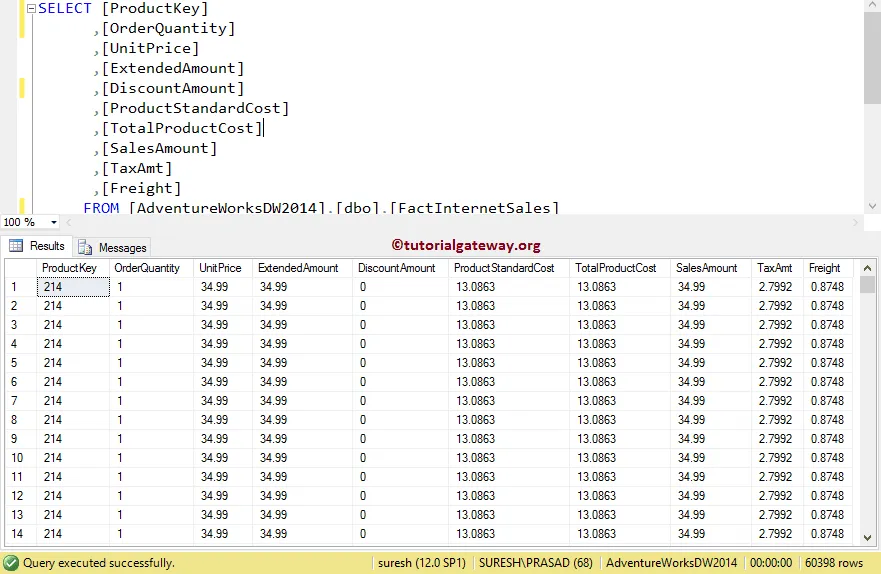This screenshot has width=881, height=574.
Task: Click SalesAmount 34.99 in row 11
Action: [x=711, y=477]
